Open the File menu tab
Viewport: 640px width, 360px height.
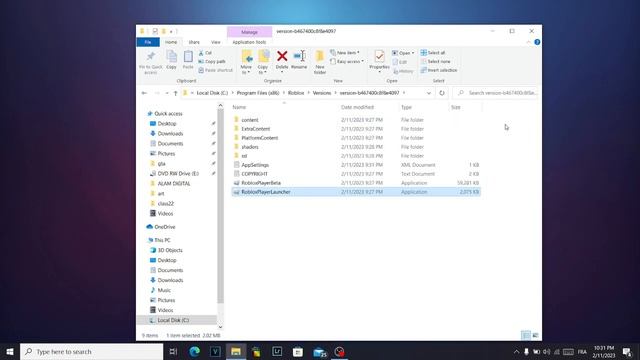coord(148,42)
